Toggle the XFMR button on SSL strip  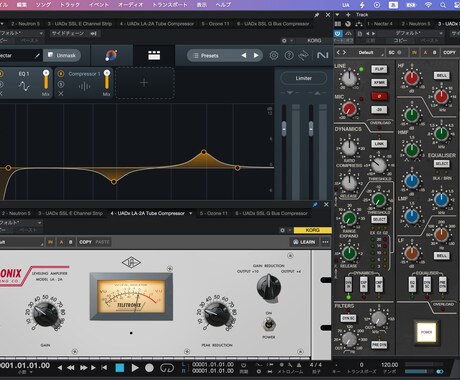tap(379, 82)
